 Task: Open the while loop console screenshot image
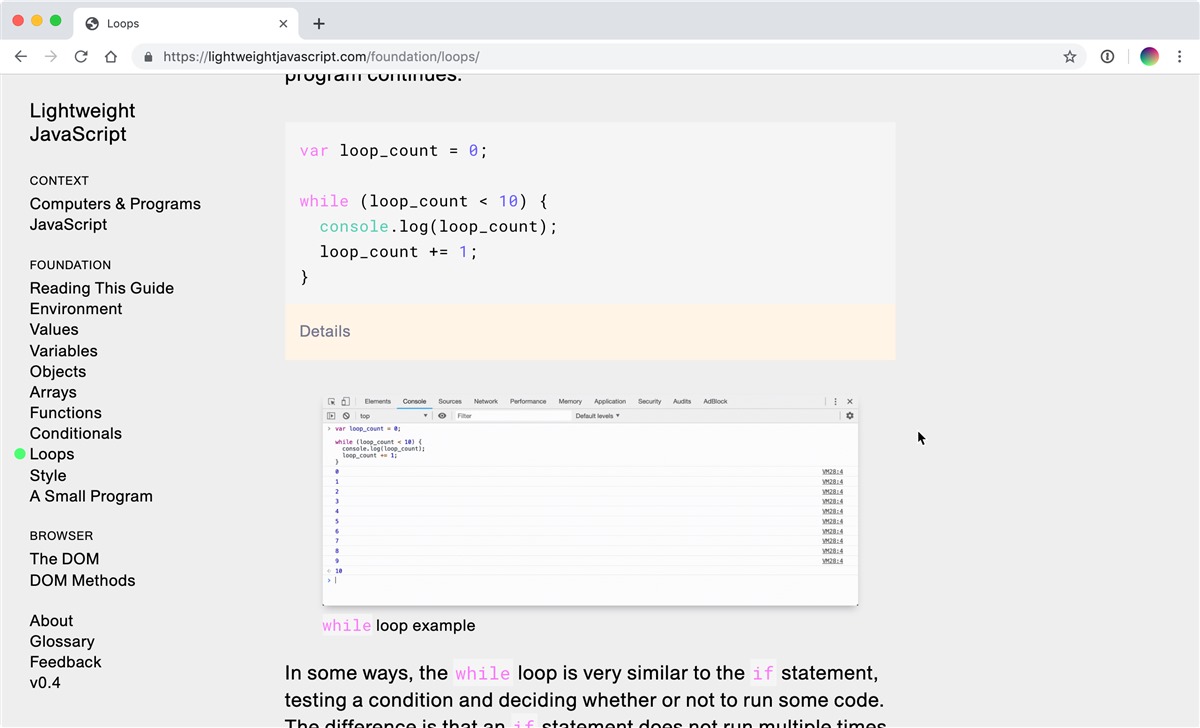pos(590,500)
